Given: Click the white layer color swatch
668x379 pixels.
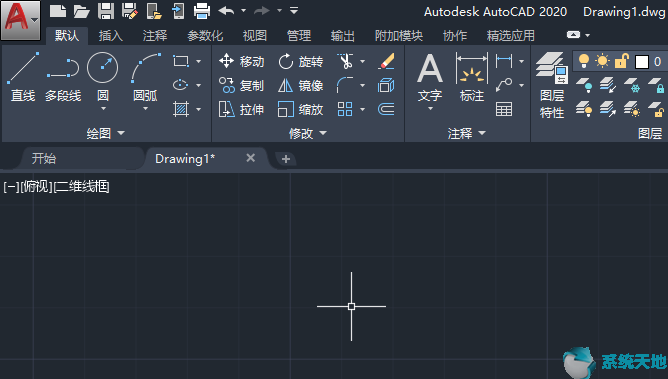Looking at the screenshot, I should pyautogui.click(x=642, y=62).
